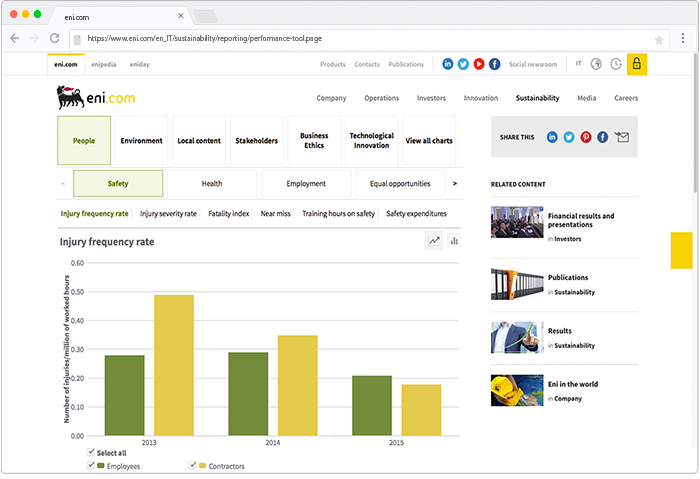Share this page by email envelope icon
700x479 pixels.
point(622,137)
